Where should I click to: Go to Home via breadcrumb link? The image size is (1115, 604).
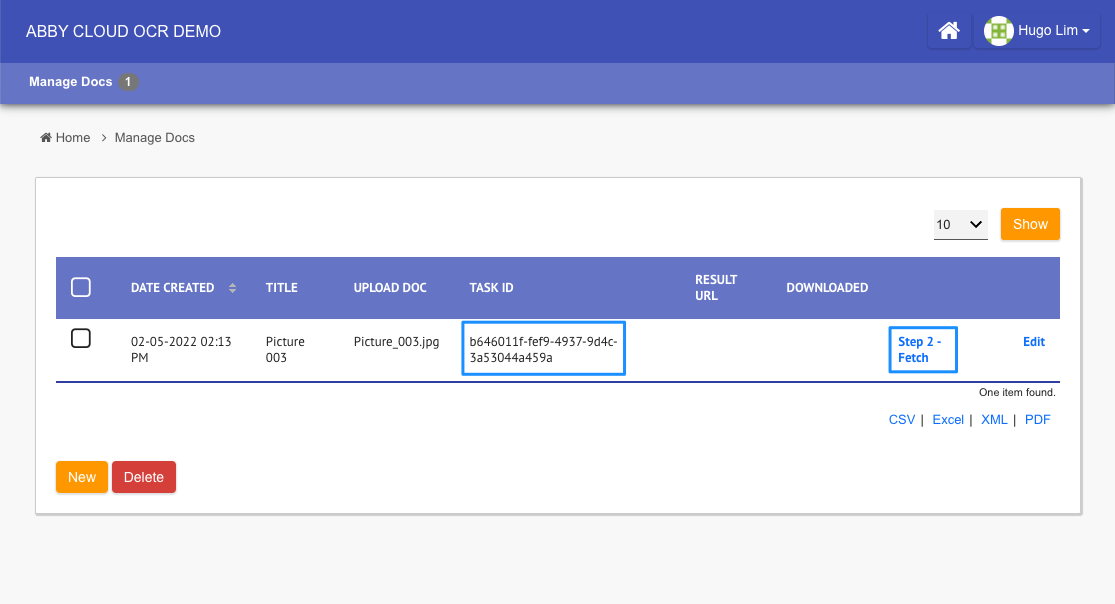coord(73,138)
